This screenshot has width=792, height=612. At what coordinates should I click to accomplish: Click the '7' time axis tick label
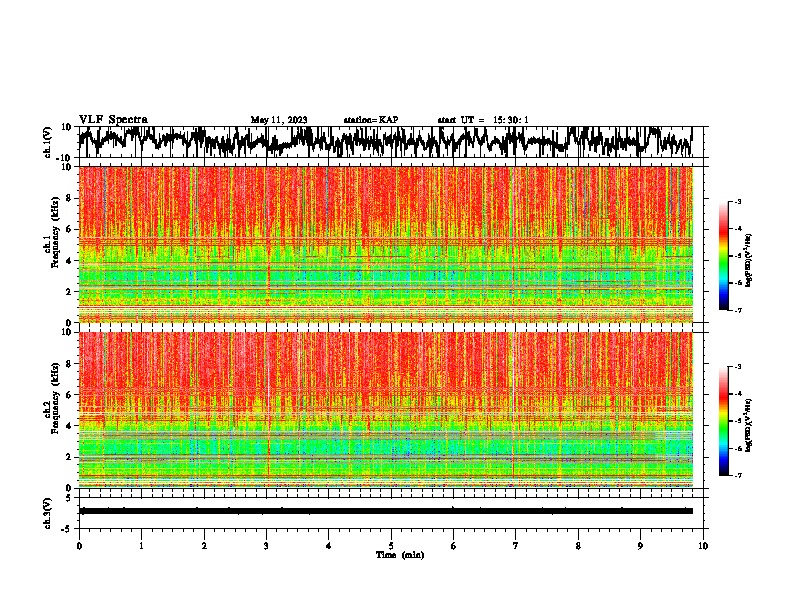click(516, 546)
